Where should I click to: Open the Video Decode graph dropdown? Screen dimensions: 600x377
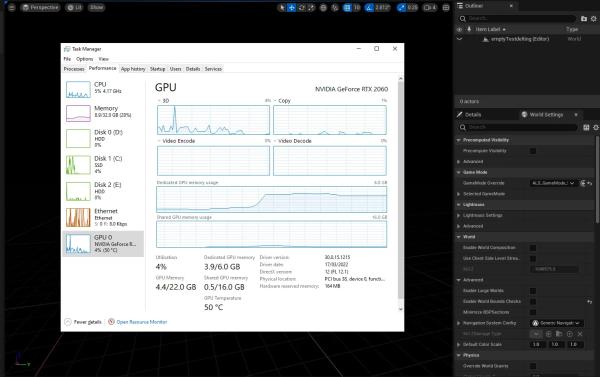tap(293, 141)
